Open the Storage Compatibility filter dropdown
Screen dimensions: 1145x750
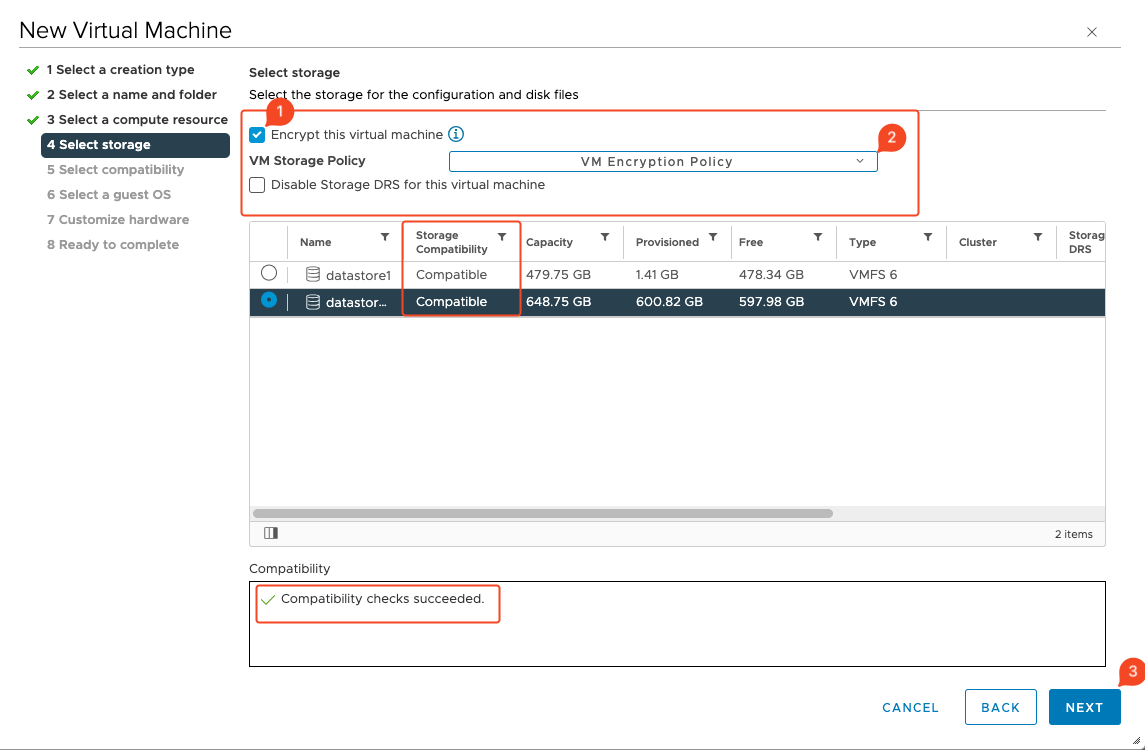(x=502, y=238)
